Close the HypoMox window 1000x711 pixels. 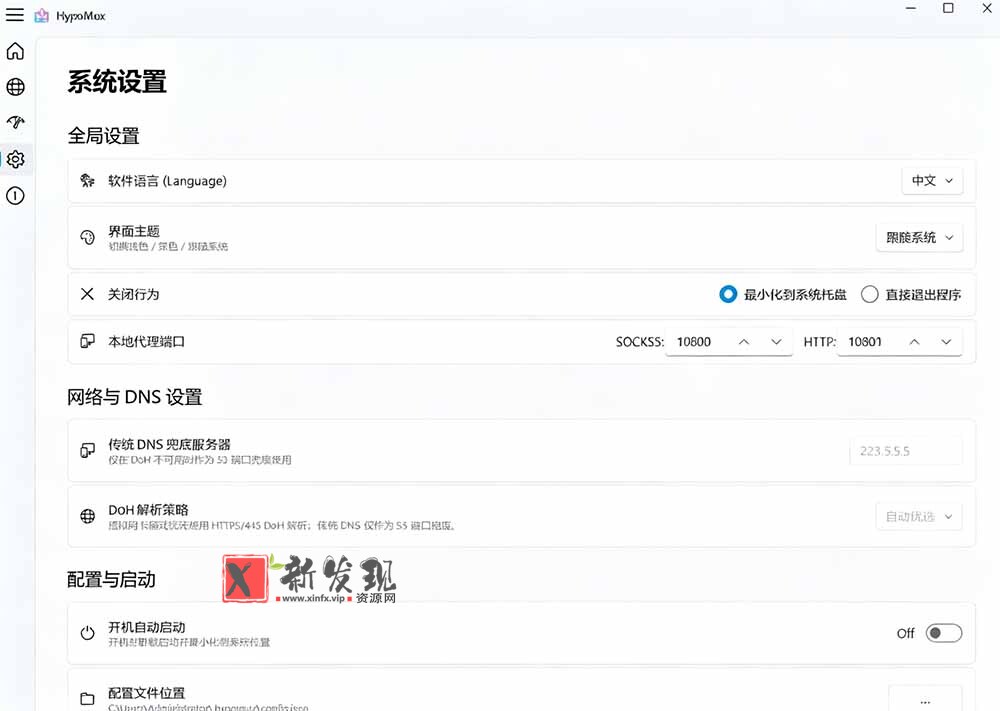(x=986, y=8)
